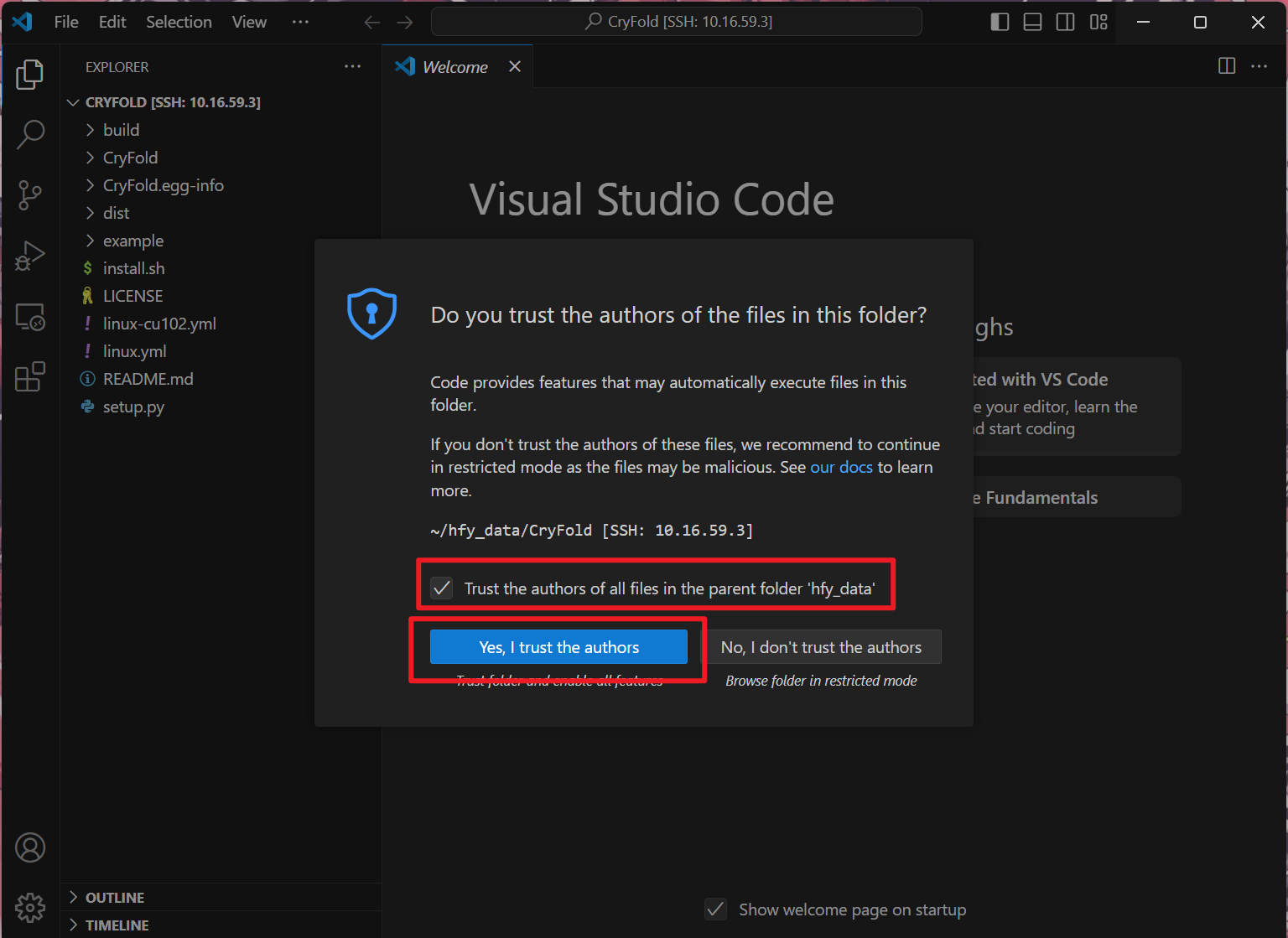Collapse the CRYFOLD folder tree

[x=73, y=101]
